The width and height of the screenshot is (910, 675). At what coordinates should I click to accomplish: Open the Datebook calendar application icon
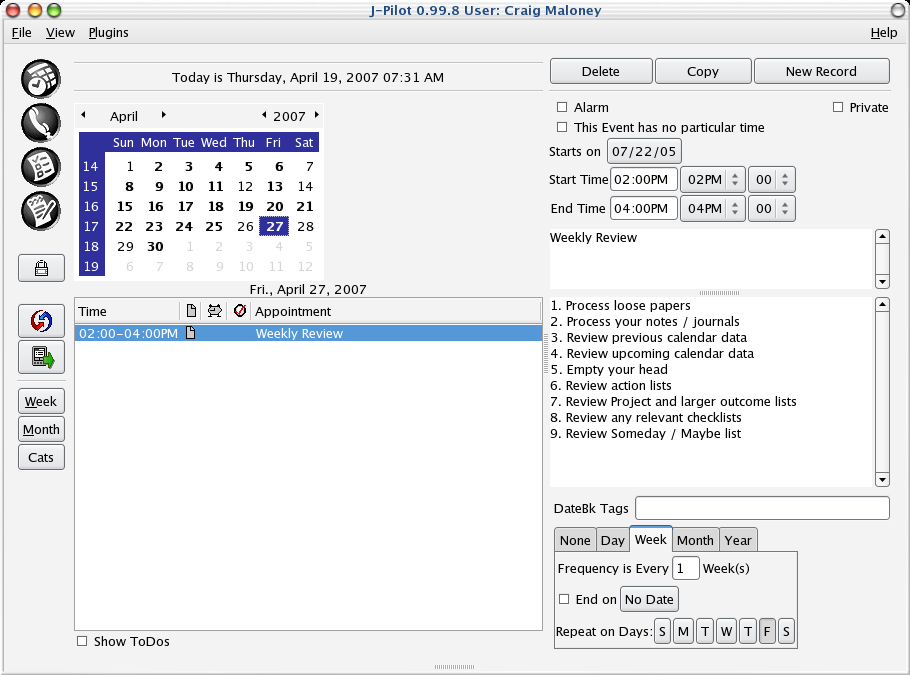click(x=41, y=78)
